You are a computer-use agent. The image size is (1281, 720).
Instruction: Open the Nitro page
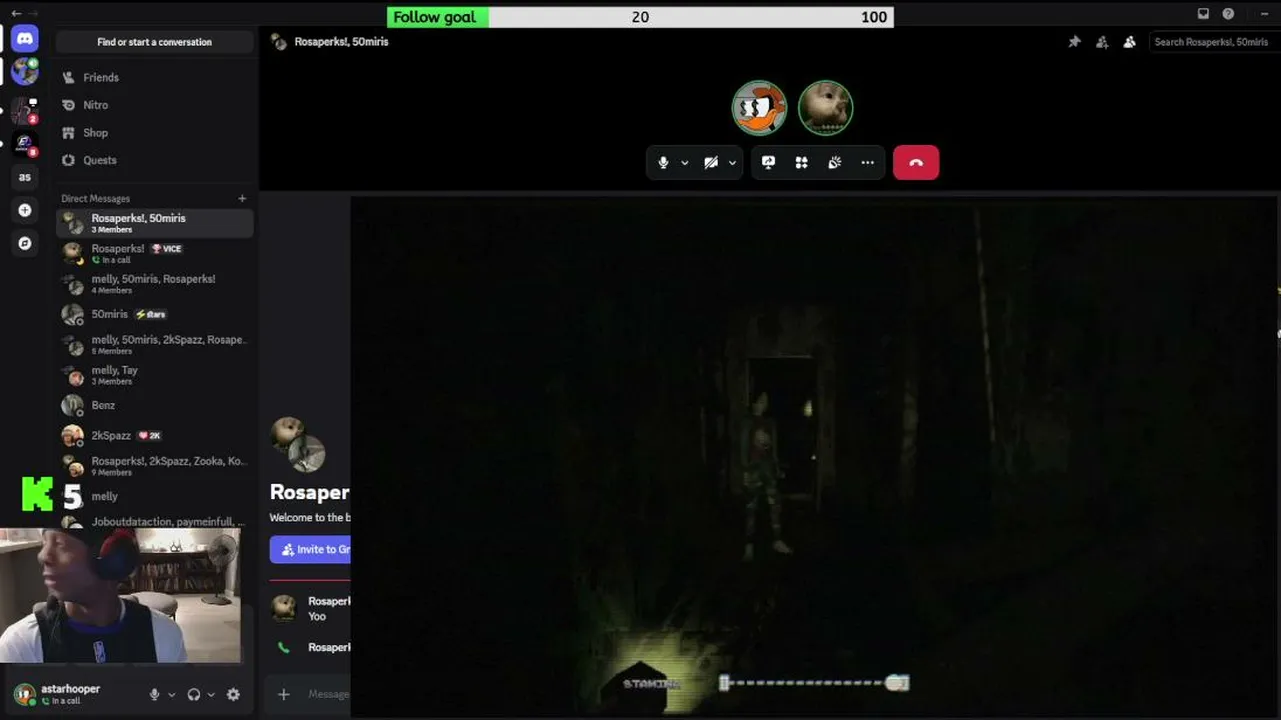click(x=155, y=105)
